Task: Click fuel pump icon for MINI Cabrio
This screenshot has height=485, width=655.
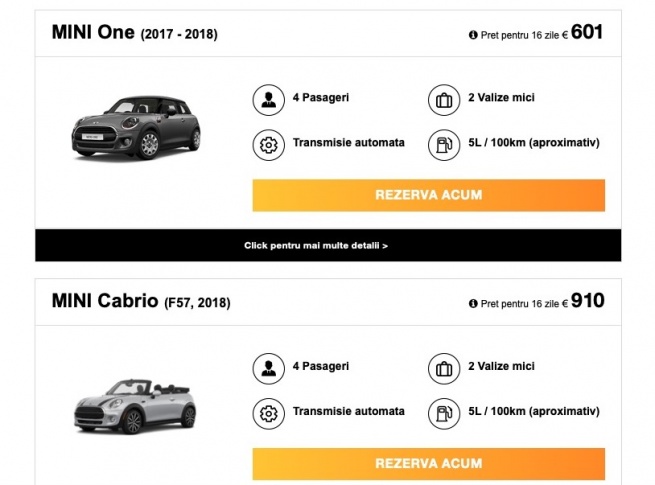Action: pos(442,412)
